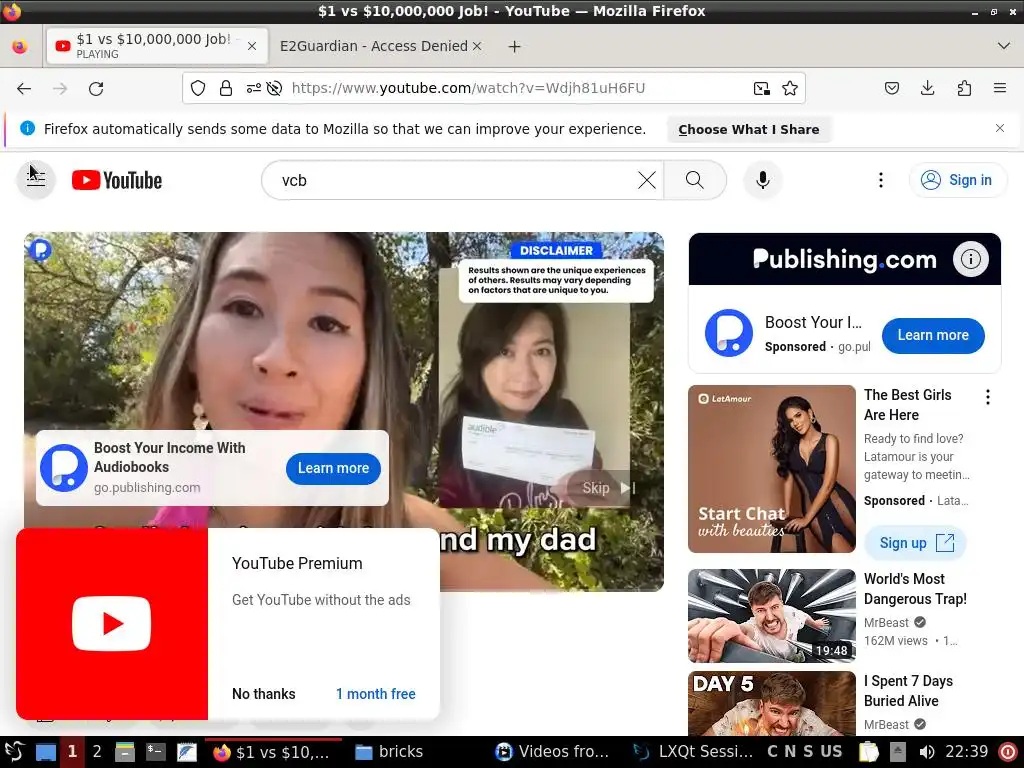Bookmark this page with the star icon
This screenshot has width=1024, height=768.
[790, 88]
